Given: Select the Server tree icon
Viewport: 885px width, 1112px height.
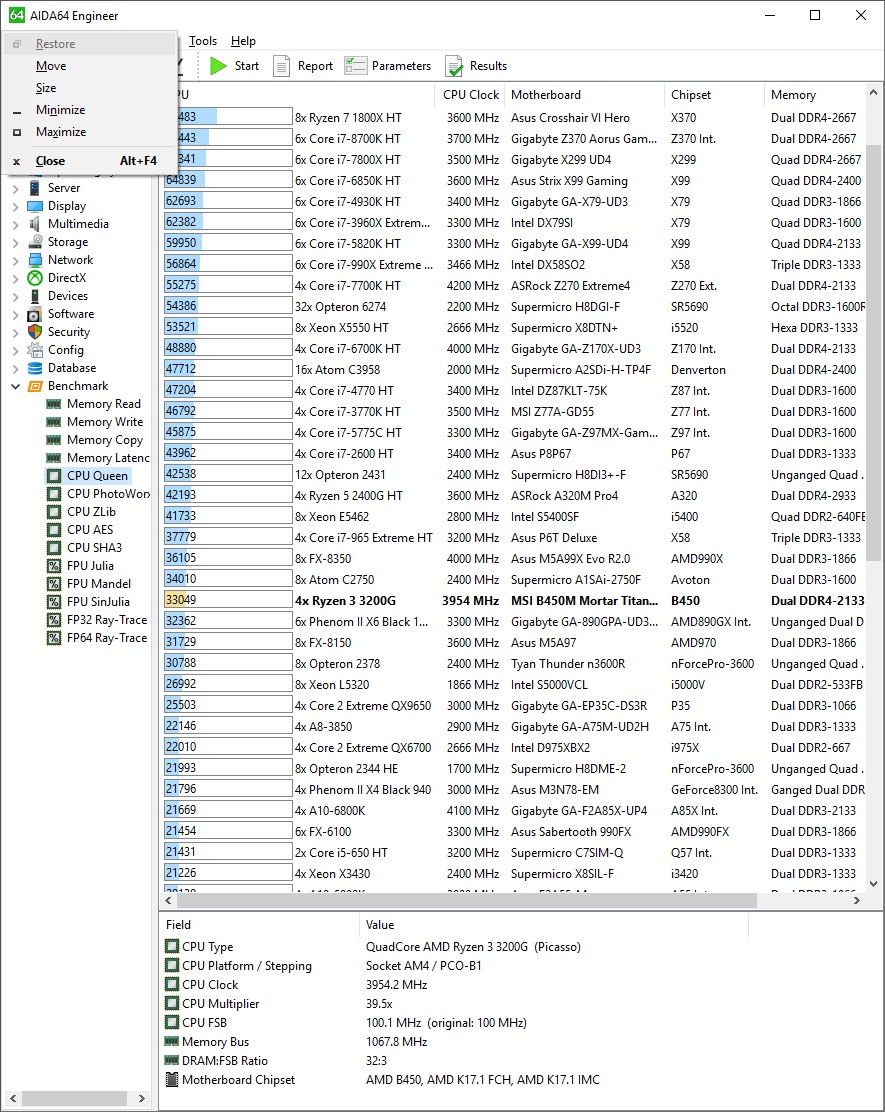Looking at the screenshot, I should 35,188.
